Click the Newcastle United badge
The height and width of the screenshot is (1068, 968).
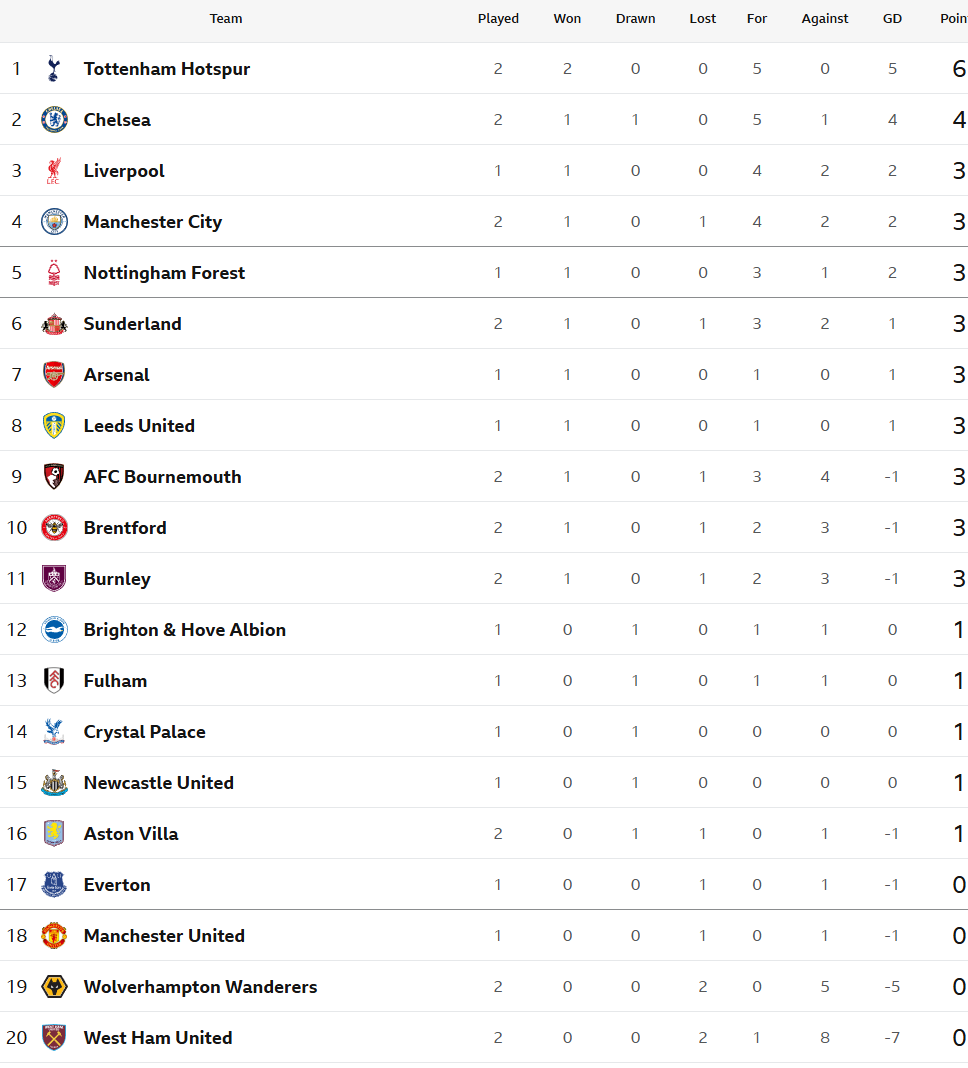point(54,783)
